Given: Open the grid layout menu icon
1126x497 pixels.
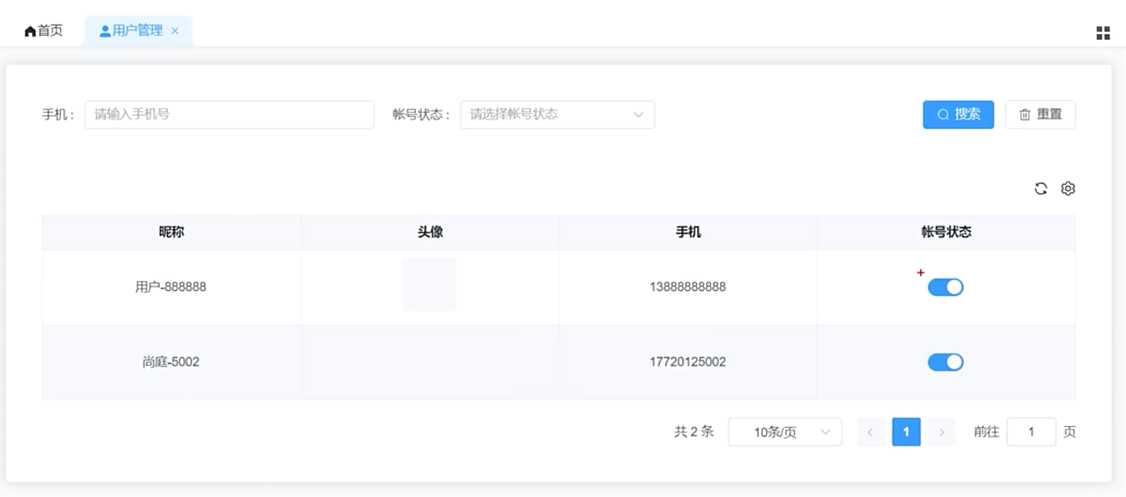Looking at the screenshot, I should coord(1103,33).
